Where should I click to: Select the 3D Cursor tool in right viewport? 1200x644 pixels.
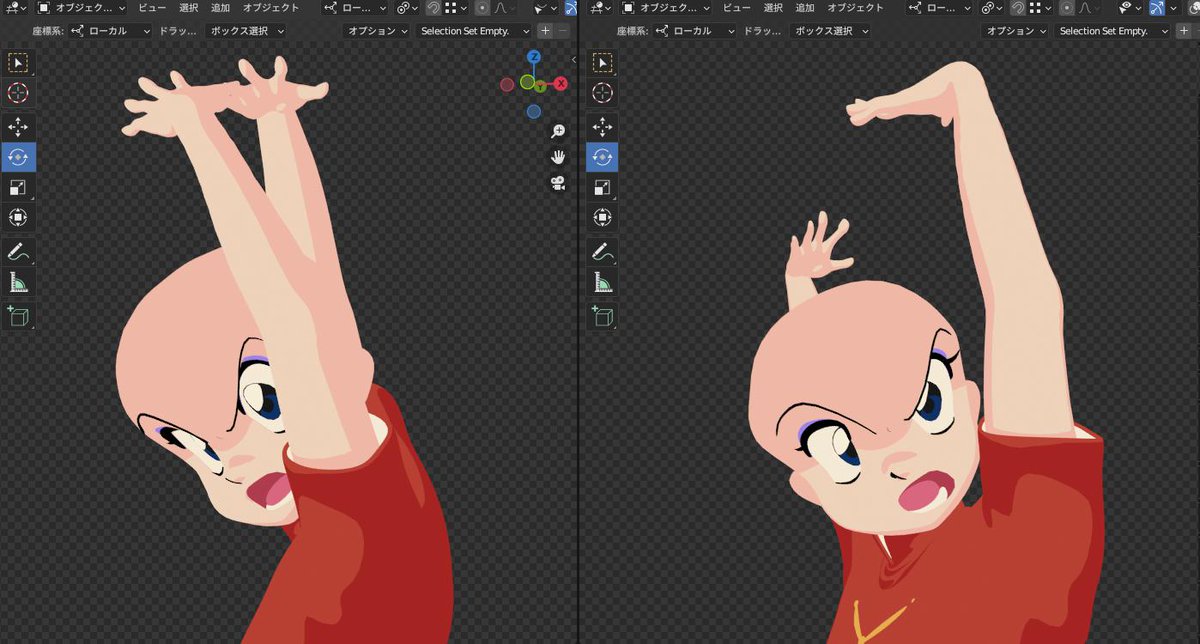pyautogui.click(x=603, y=93)
